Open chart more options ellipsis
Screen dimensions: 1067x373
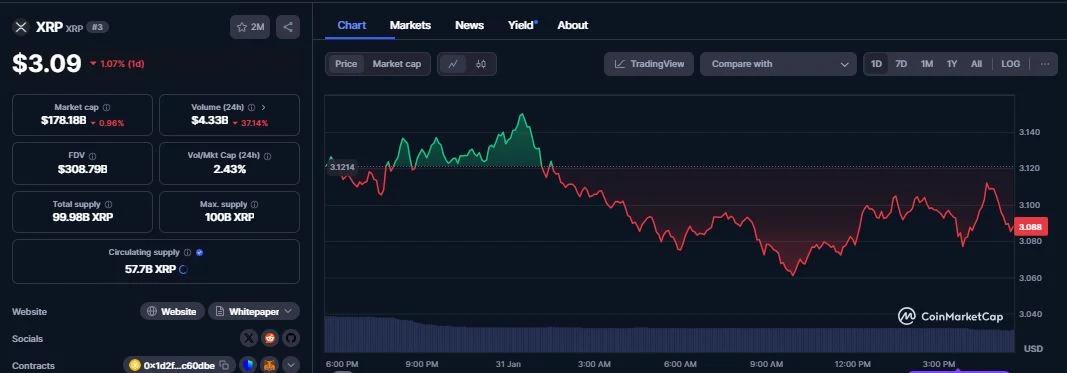1045,64
